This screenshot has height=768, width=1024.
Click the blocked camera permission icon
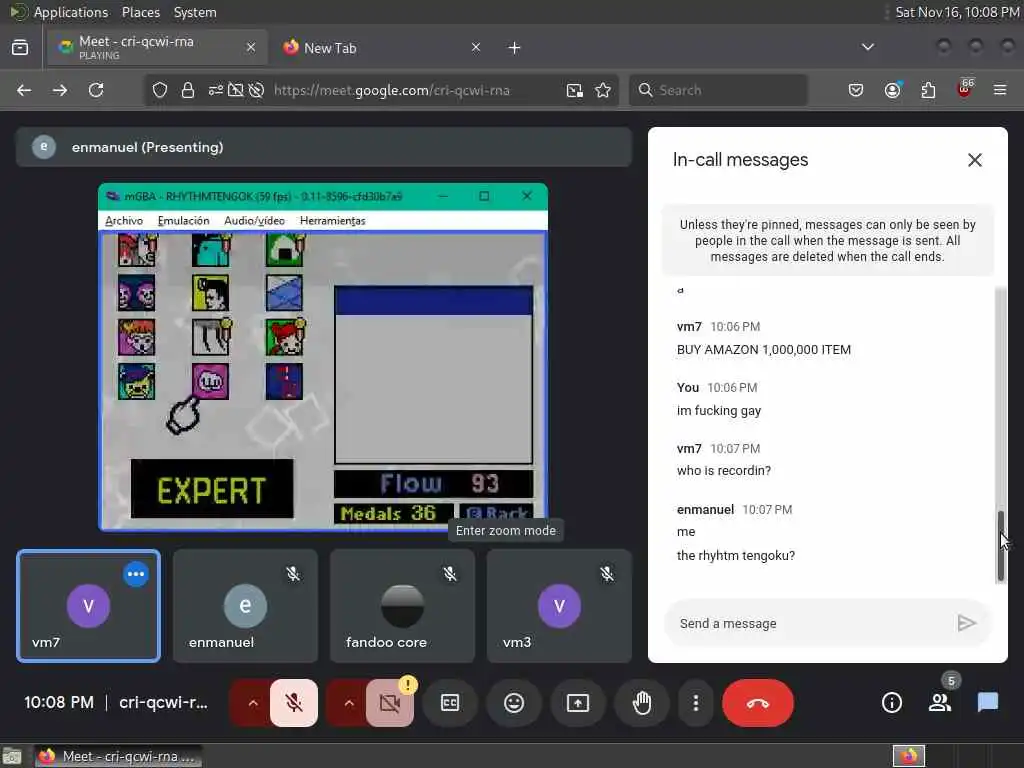pyautogui.click(x=236, y=90)
